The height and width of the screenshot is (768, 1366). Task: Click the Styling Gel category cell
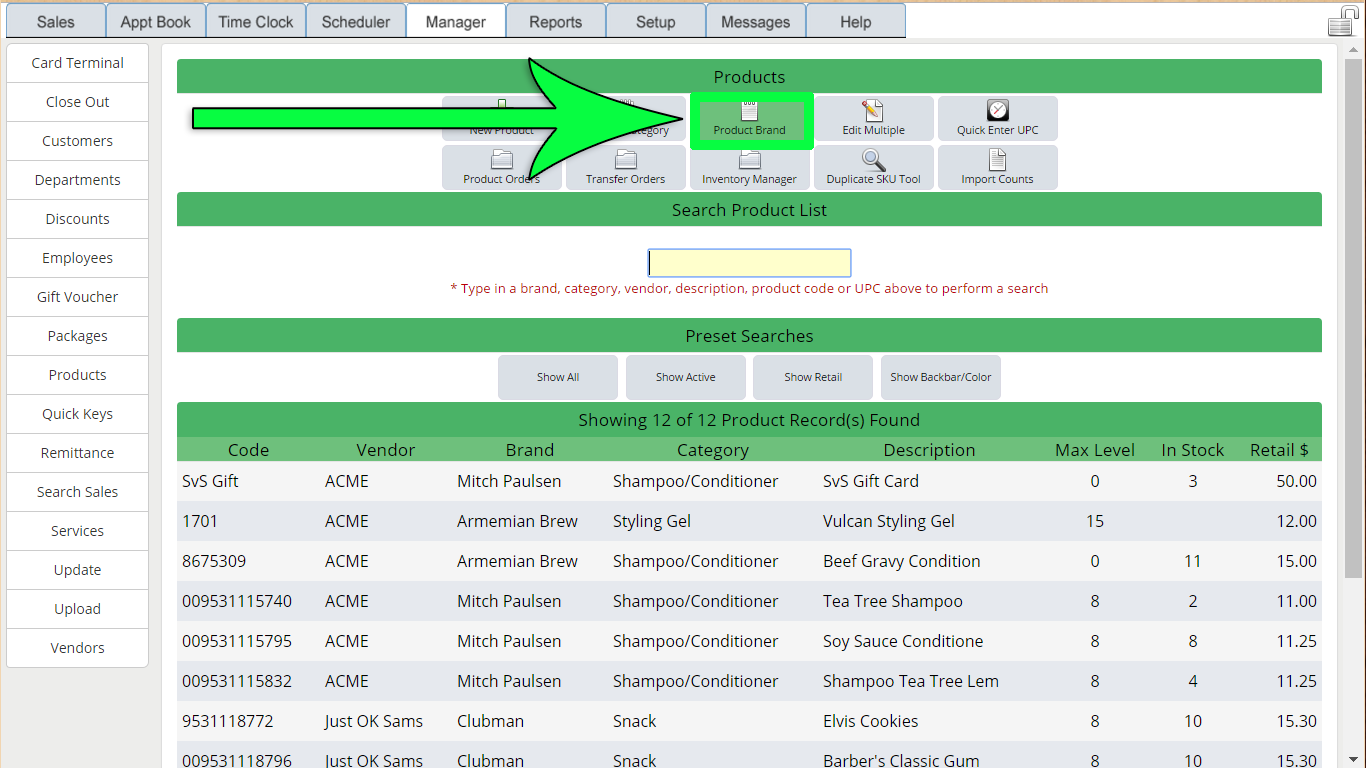(x=652, y=521)
